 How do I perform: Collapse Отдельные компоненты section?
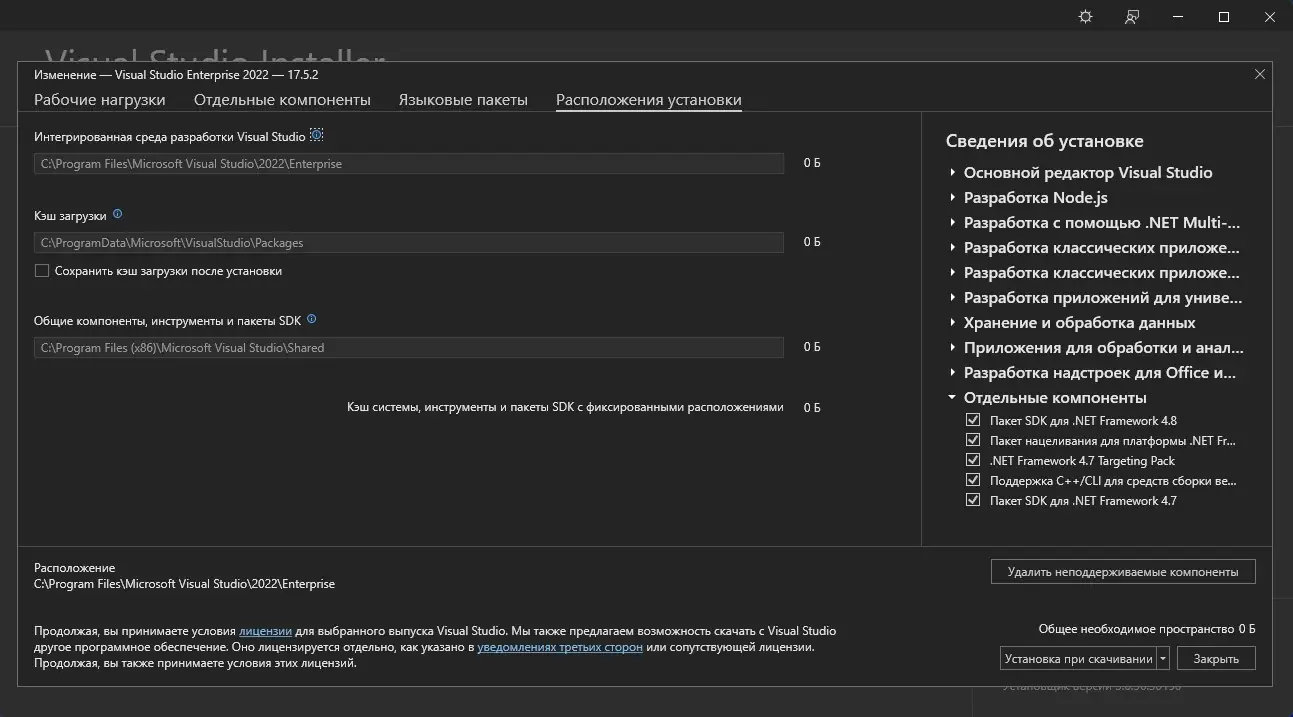951,397
